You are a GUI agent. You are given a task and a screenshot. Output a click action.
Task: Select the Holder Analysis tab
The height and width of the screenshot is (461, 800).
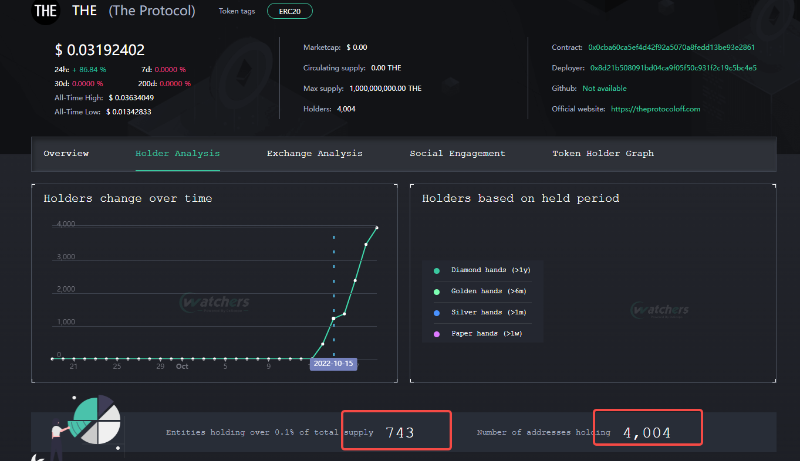(x=178, y=153)
